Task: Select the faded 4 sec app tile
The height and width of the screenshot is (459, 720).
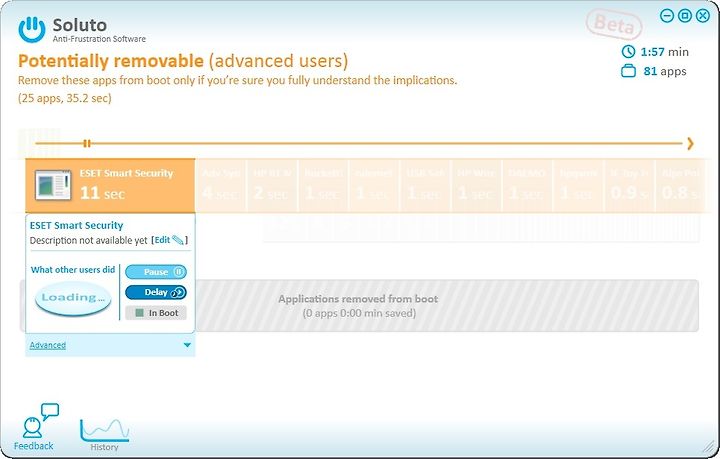Action: [x=221, y=185]
